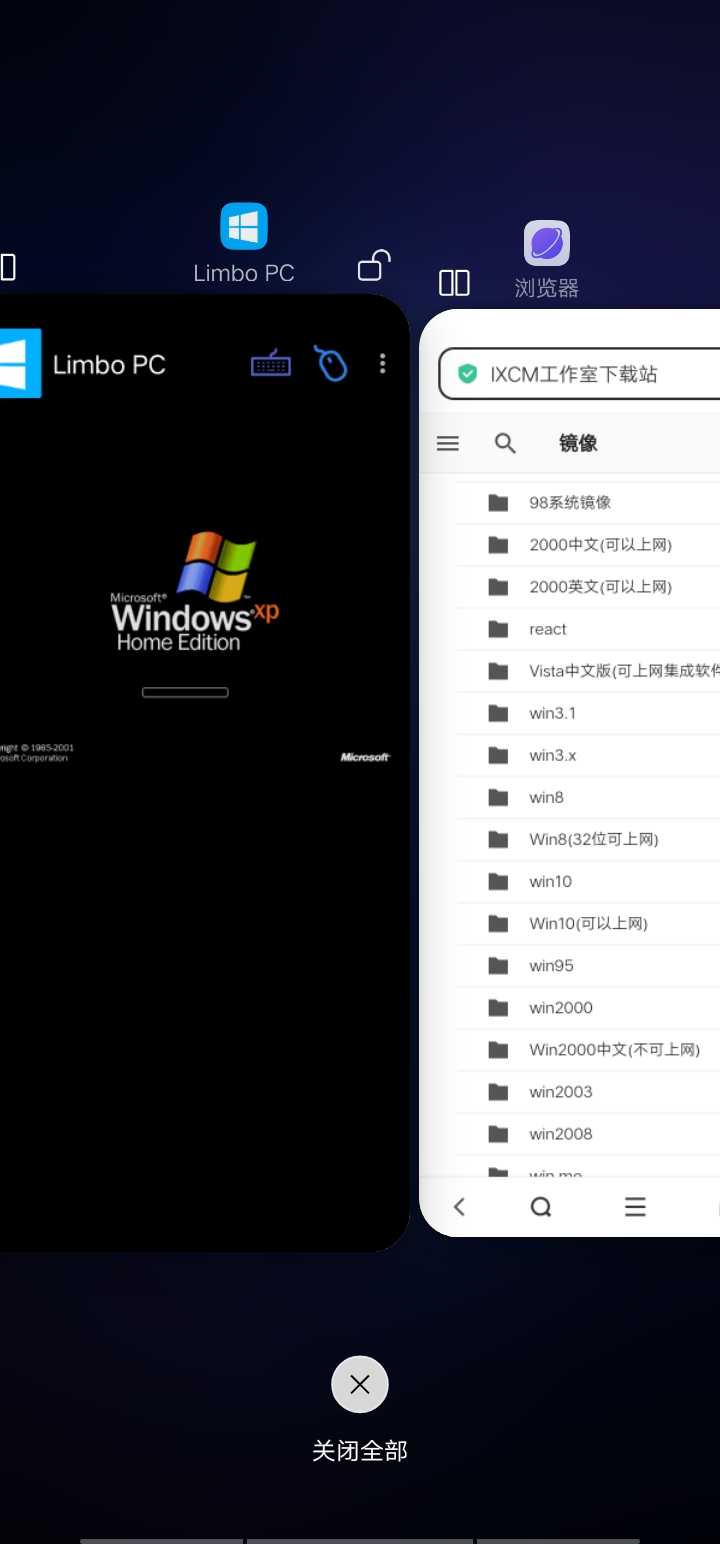This screenshot has height=1544, width=720.
Task: Open the win3.1 folder
Action: pos(552,713)
